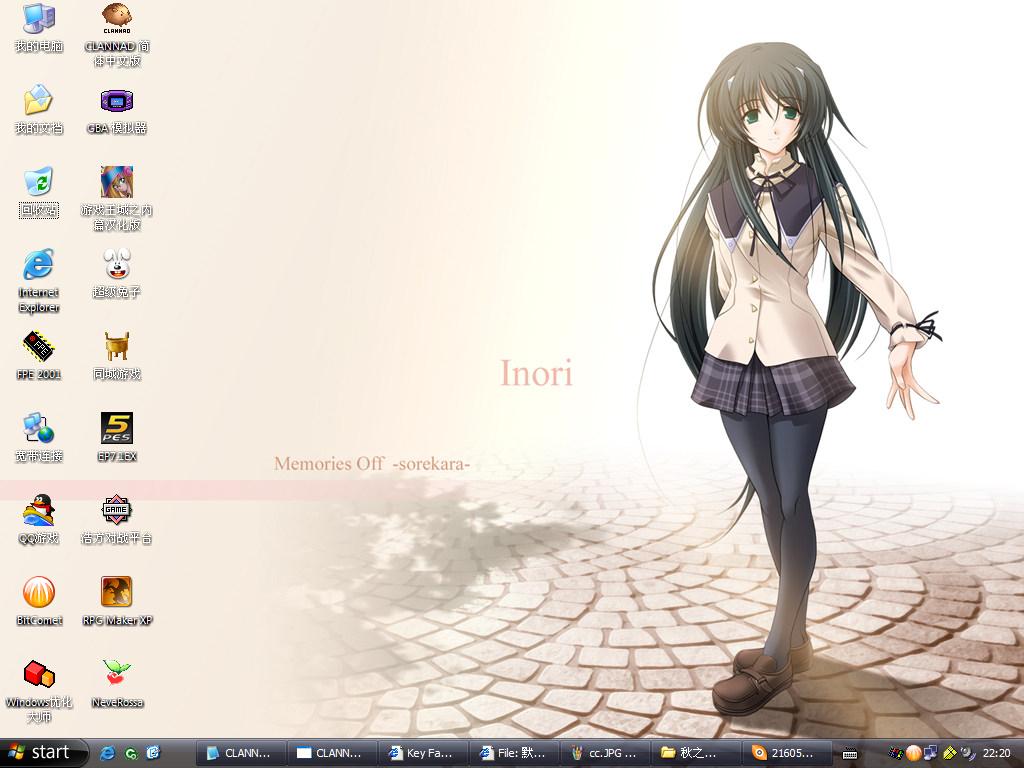Switch to the CLANN… taskbar button with notepad icon

pos(241,754)
